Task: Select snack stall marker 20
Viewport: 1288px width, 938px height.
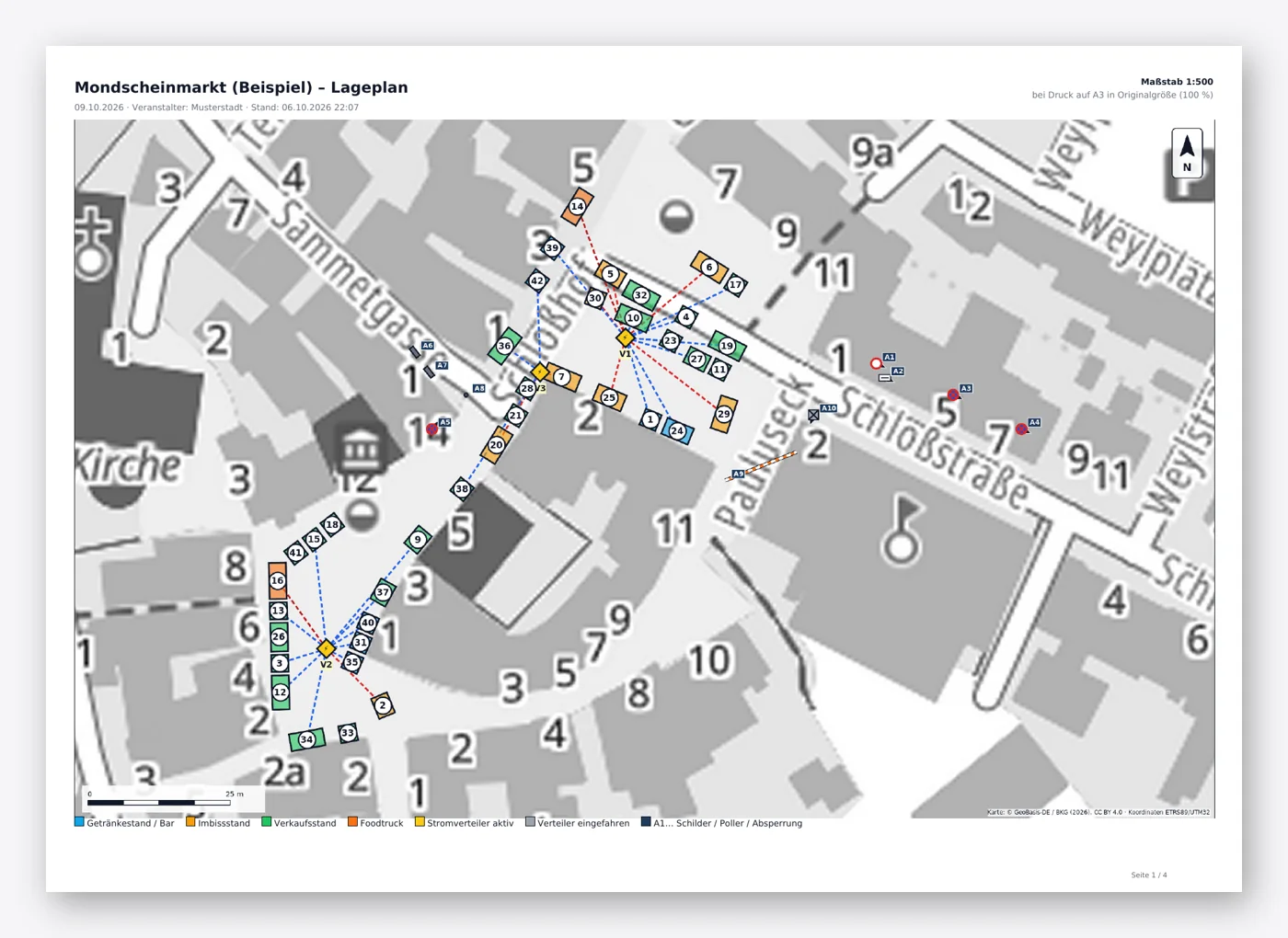Action: (496, 445)
